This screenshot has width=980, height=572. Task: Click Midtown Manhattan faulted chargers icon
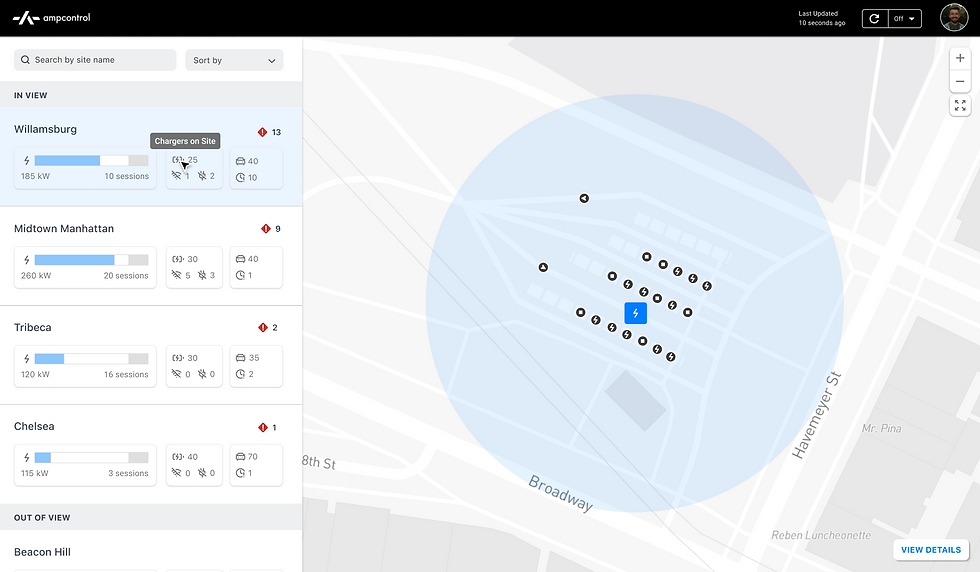[202, 275]
